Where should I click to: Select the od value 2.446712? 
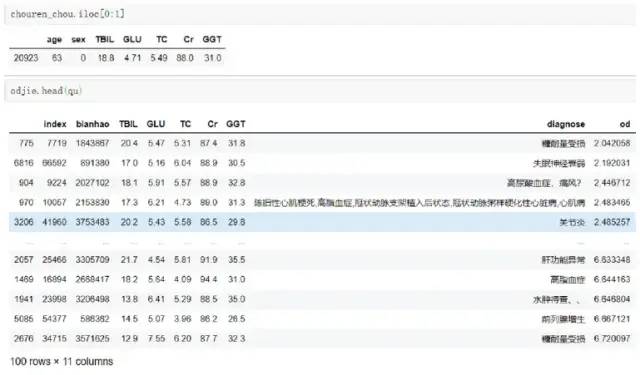612,183
